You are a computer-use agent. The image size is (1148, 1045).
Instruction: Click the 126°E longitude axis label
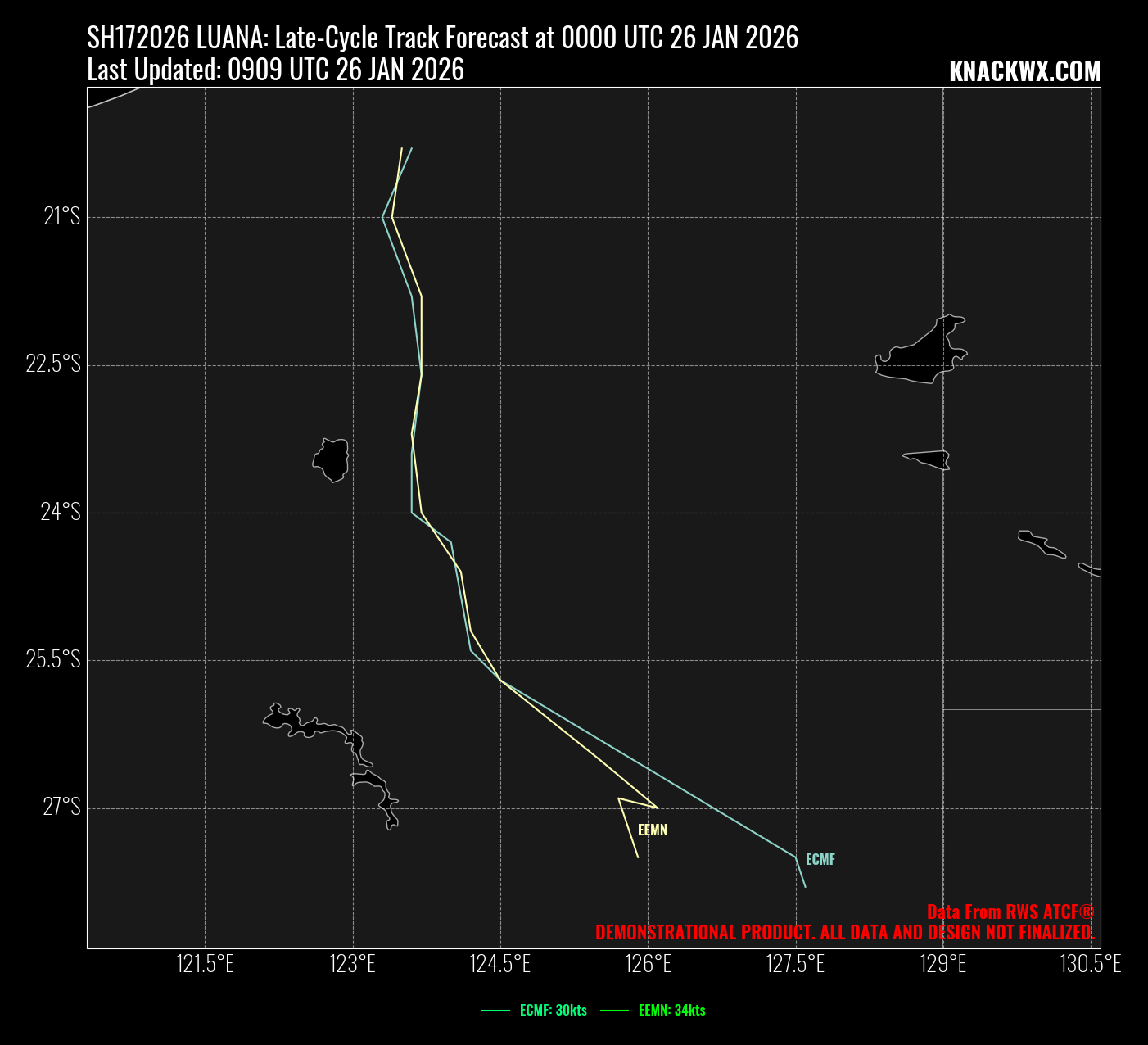648,964
